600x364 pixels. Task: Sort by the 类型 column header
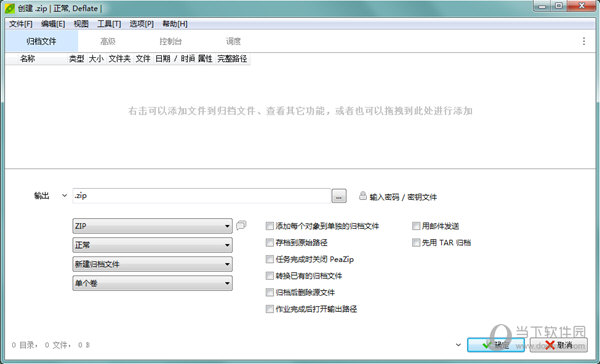pyautogui.click(x=77, y=59)
